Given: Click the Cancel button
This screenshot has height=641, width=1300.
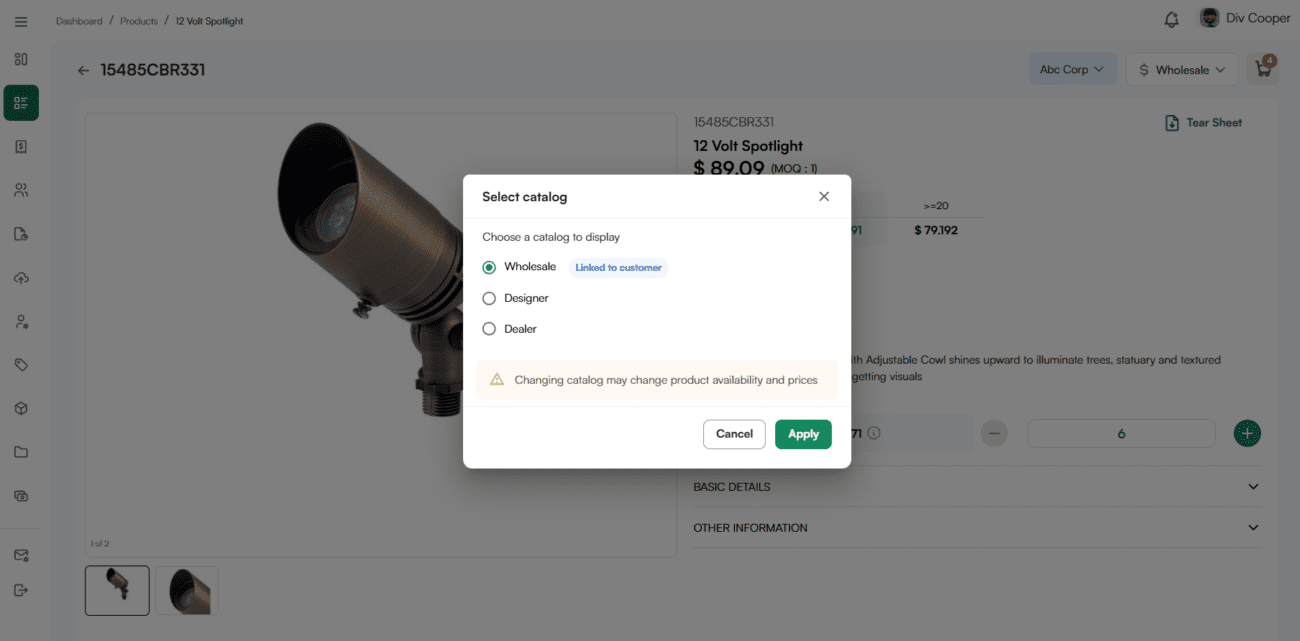Looking at the screenshot, I should (x=734, y=434).
